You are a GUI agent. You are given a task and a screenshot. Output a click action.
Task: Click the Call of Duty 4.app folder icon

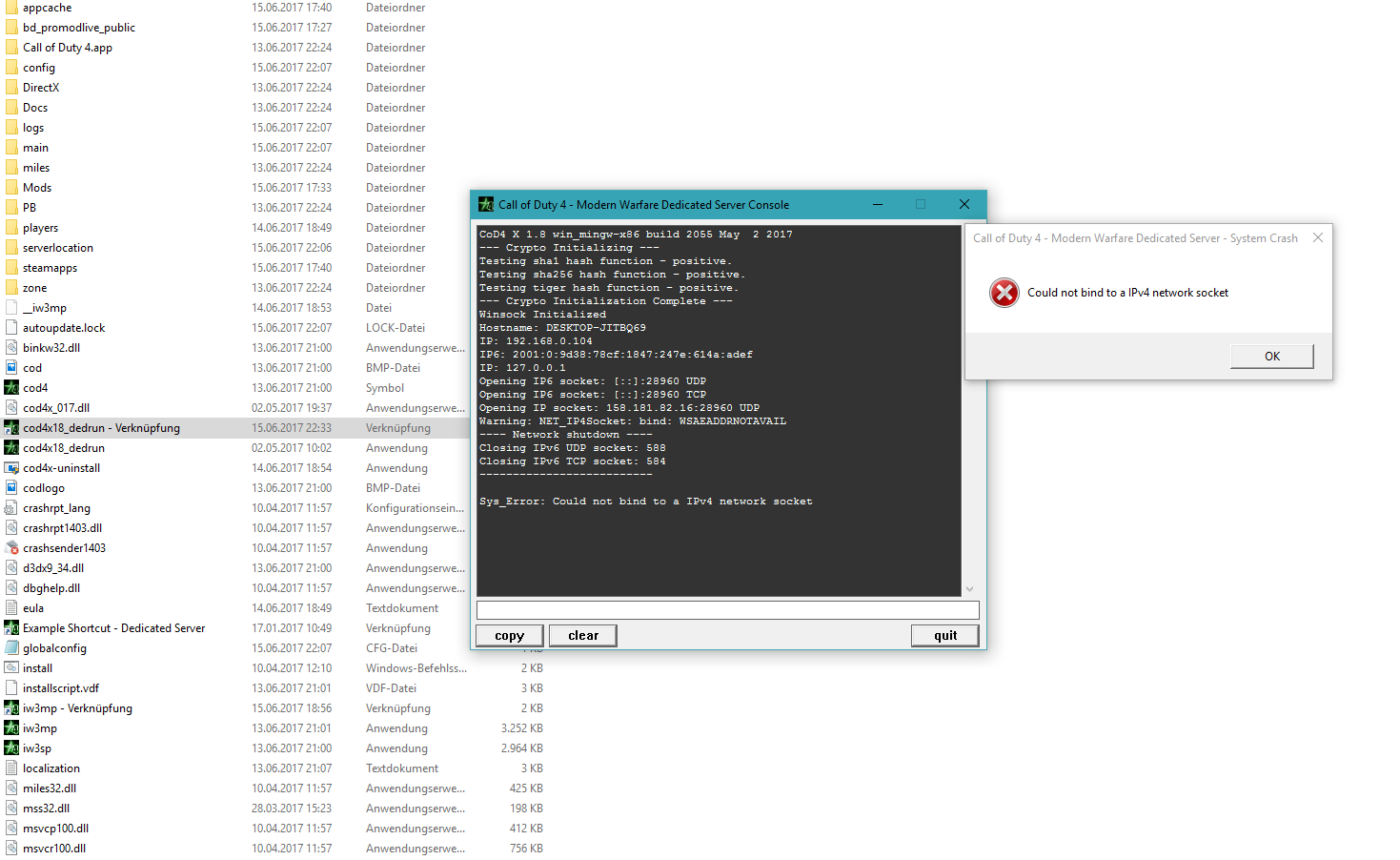coord(11,48)
